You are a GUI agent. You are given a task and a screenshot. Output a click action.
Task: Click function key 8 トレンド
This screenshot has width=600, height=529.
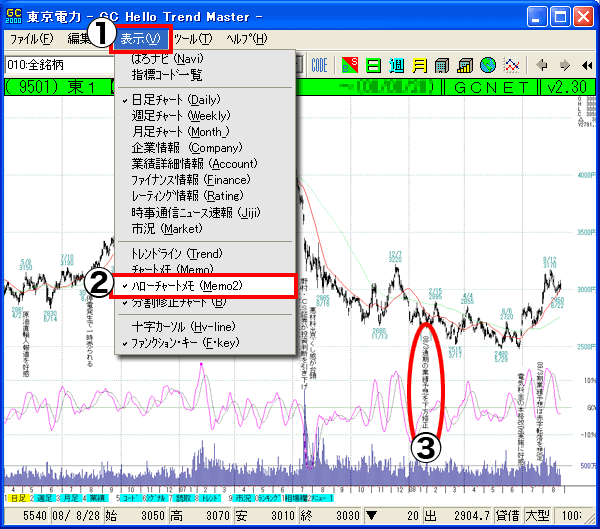208,498
